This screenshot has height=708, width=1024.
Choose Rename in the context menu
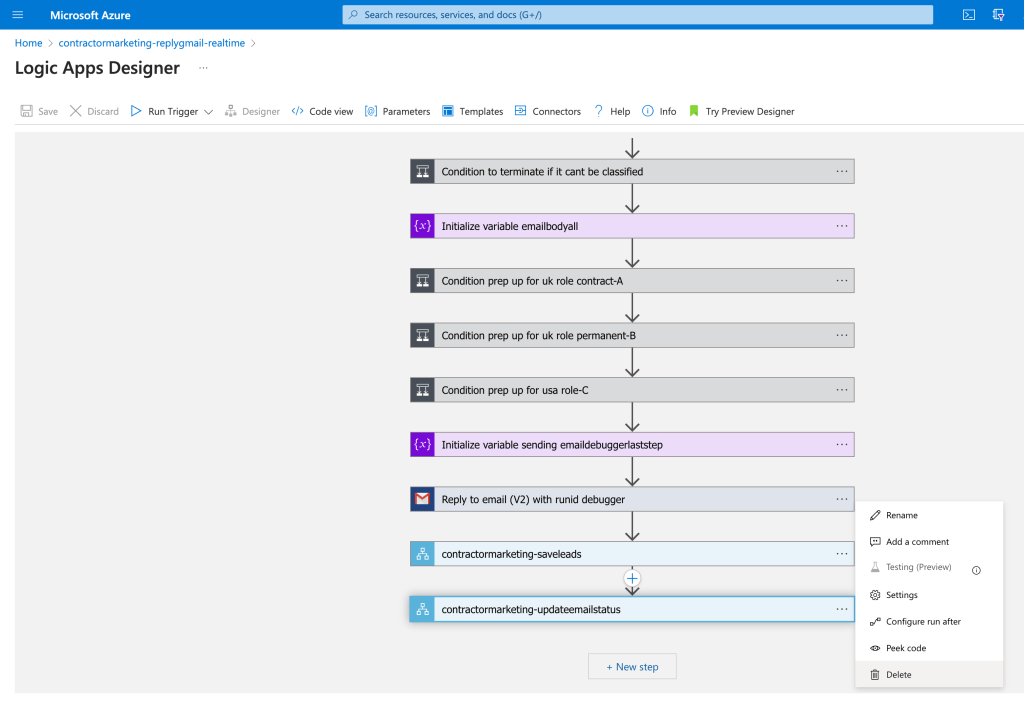coord(929,515)
